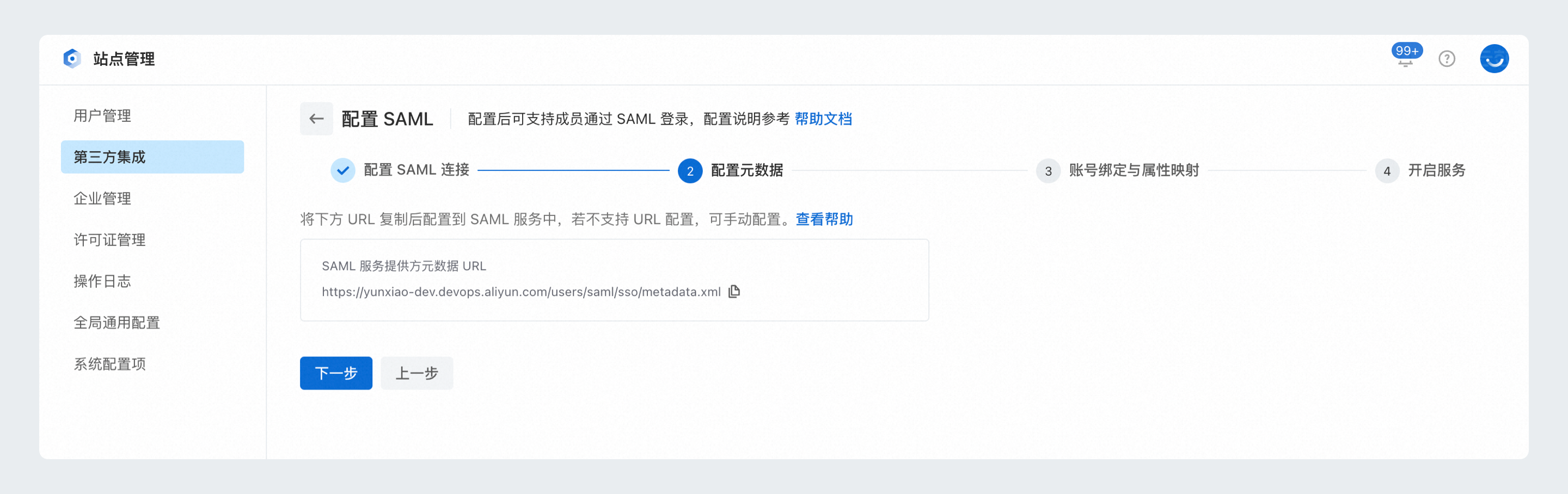Open 用户管理 in the sidebar
The height and width of the screenshot is (494, 1568).
click(x=152, y=115)
